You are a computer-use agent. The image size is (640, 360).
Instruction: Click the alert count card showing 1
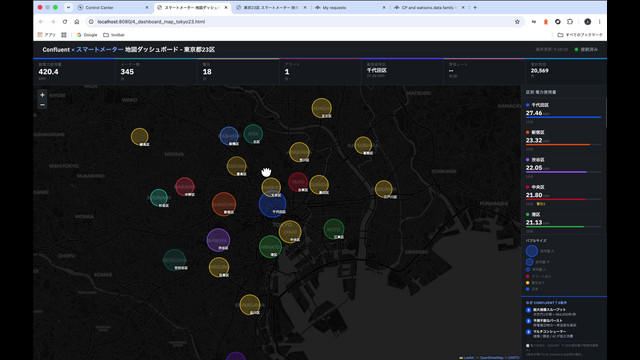point(320,71)
